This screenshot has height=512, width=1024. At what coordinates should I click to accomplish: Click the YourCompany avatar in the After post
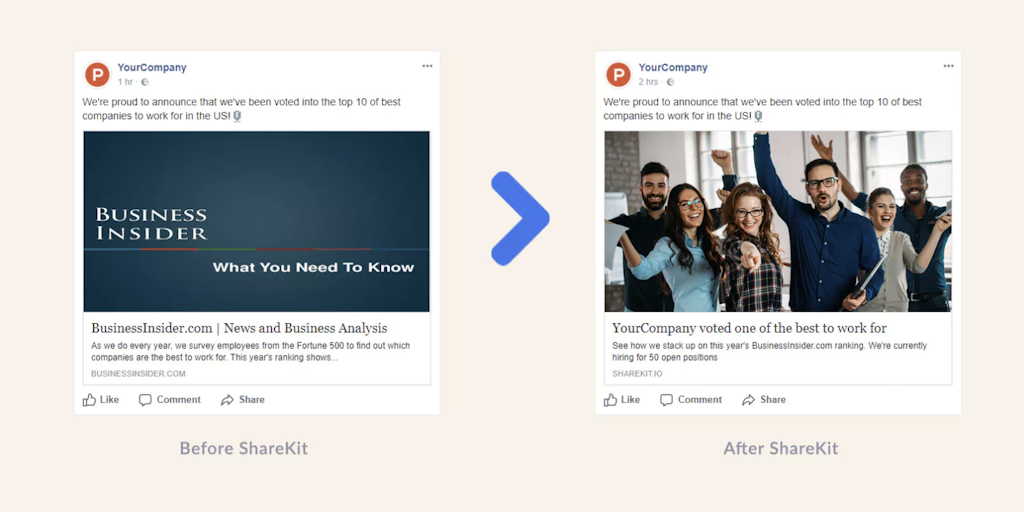pyautogui.click(x=618, y=74)
